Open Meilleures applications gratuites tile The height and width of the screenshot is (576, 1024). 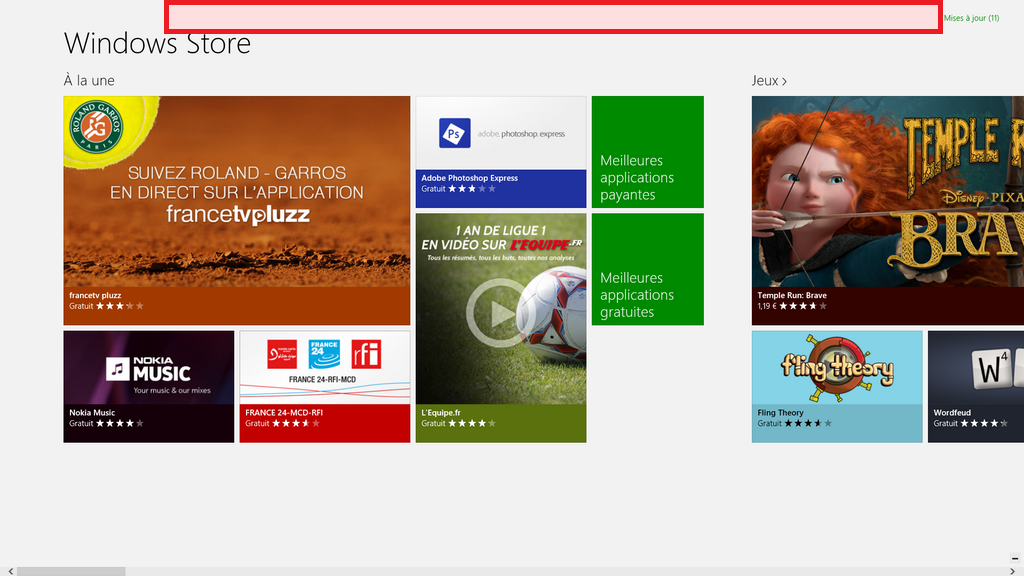point(648,269)
